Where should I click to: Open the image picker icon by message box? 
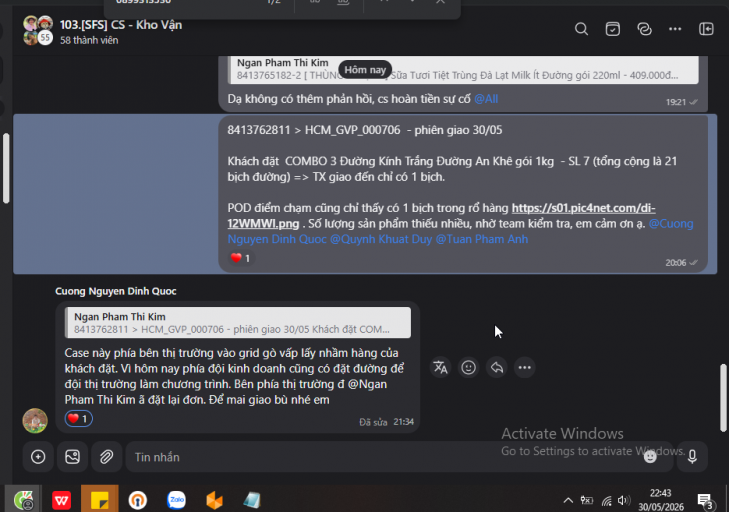73,457
